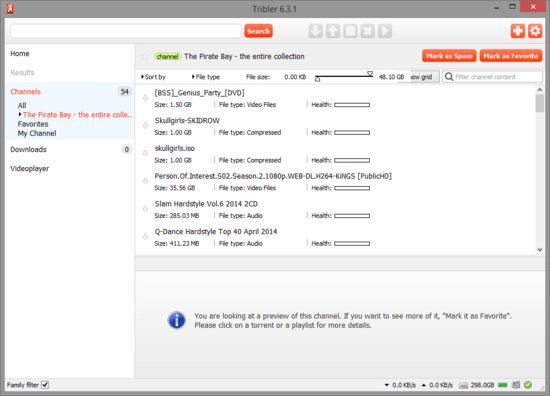Click download arrow for [BSS]_Genius_Party_[DVD]
The height and width of the screenshot is (396, 550).
[x=145, y=98]
